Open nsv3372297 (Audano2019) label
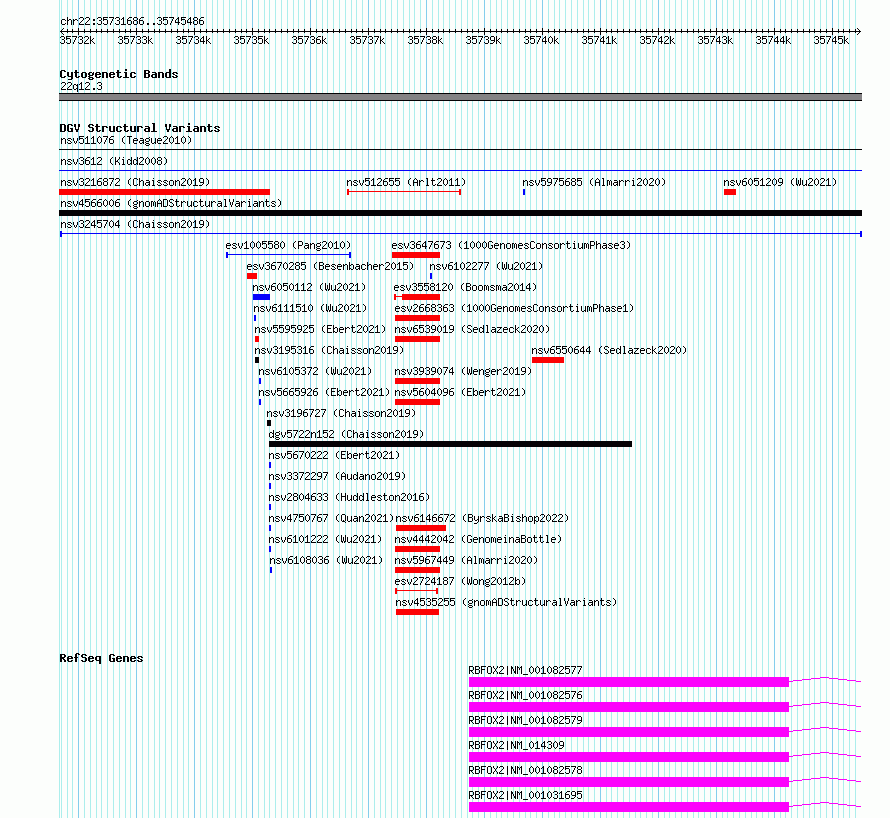This screenshot has width=890, height=818. pos(337,476)
